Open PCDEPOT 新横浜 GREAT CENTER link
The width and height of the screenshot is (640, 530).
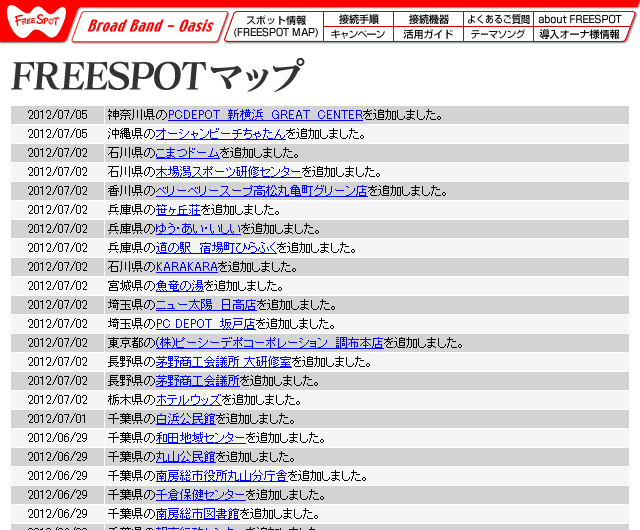[x=265, y=115]
